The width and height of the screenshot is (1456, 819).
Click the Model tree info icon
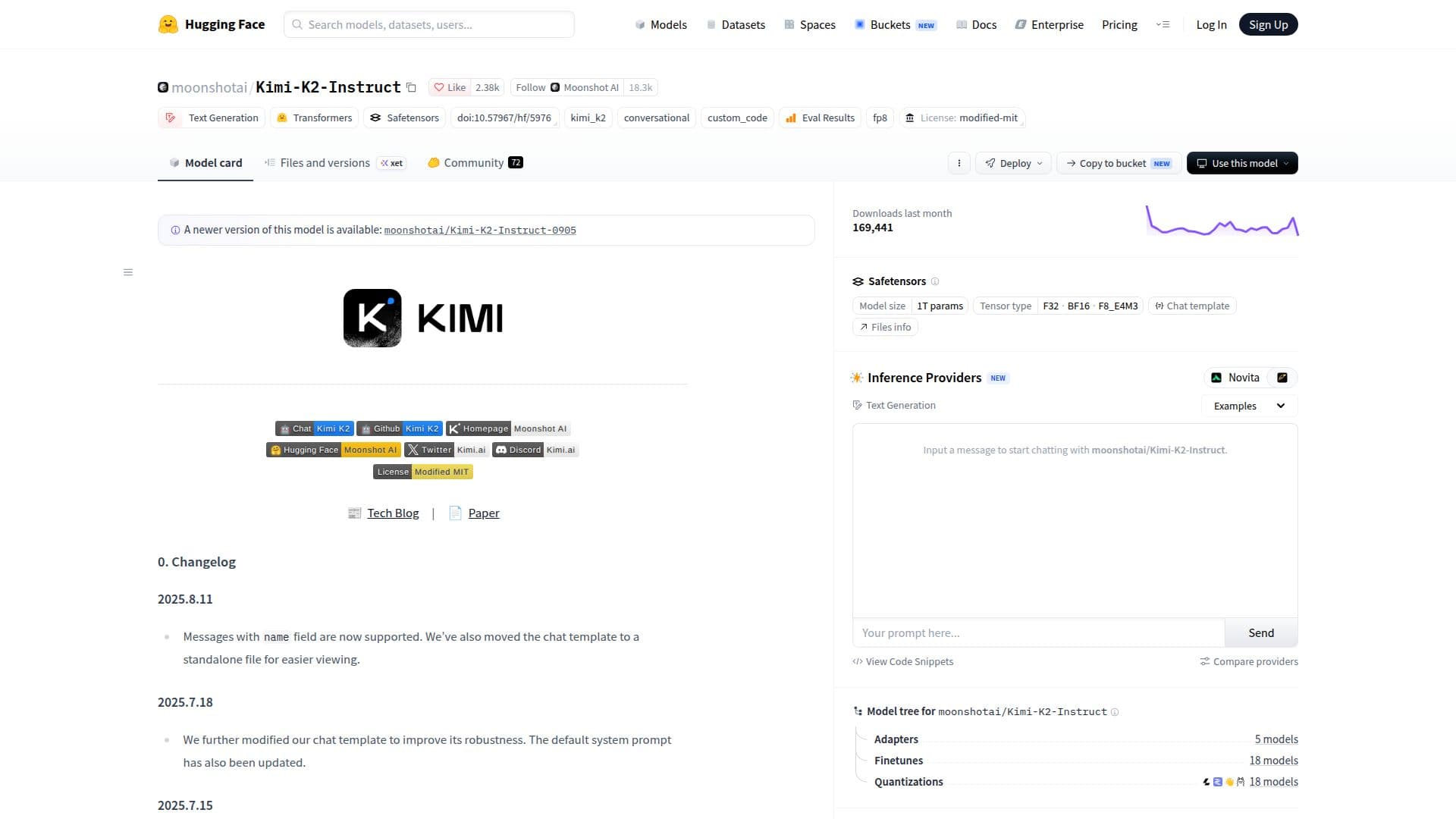click(1115, 712)
